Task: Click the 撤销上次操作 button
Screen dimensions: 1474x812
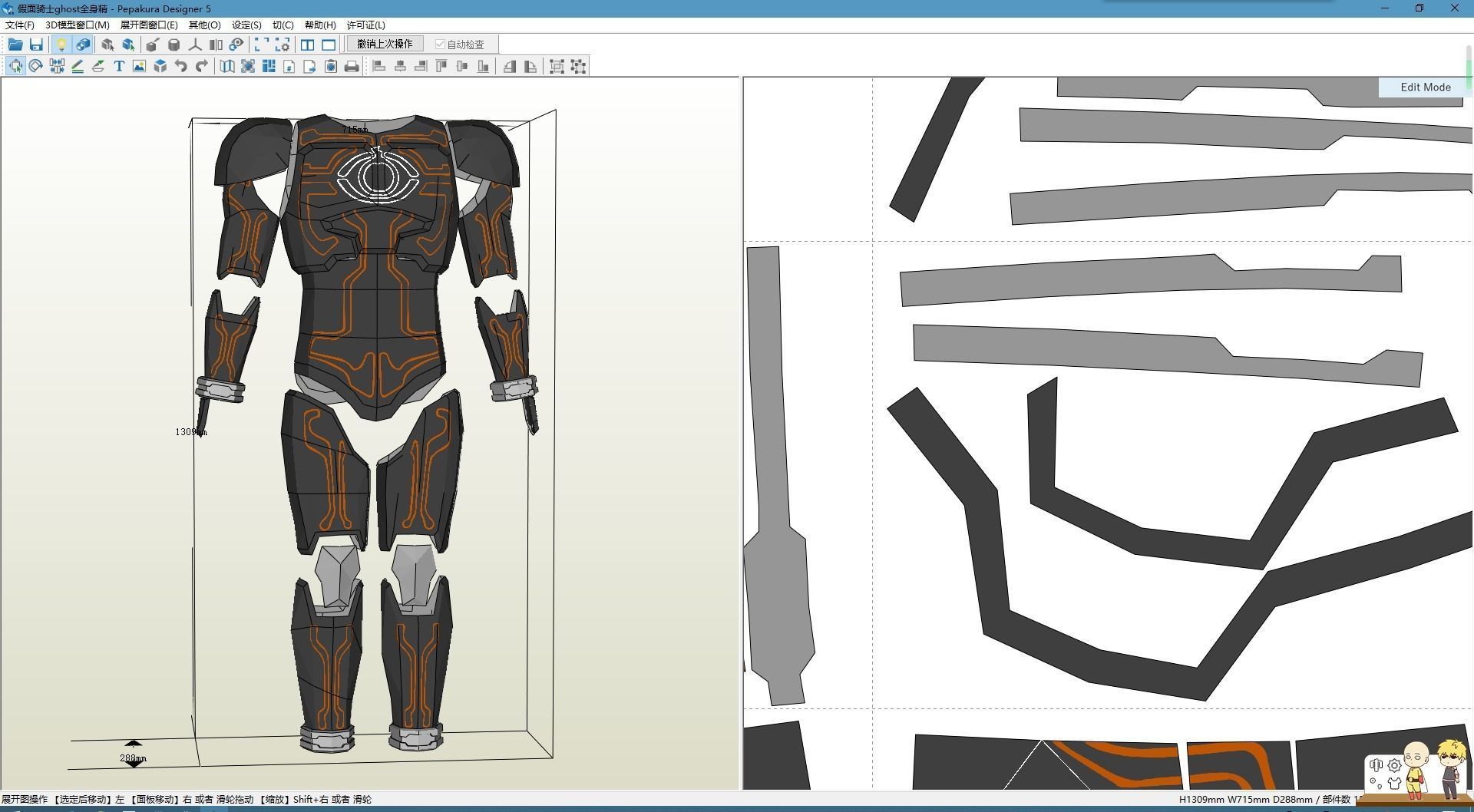Action: click(x=385, y=45)
